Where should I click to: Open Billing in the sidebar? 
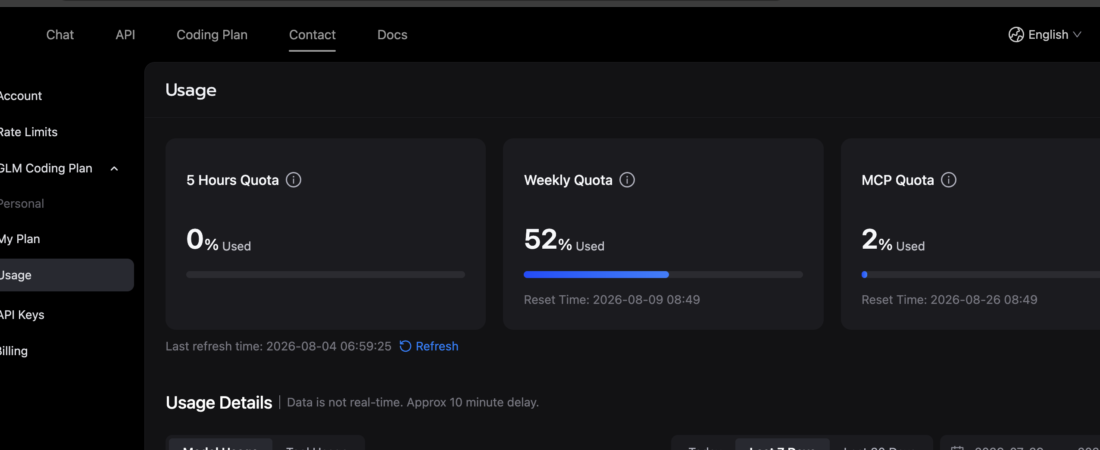click(x=13, y=352)
